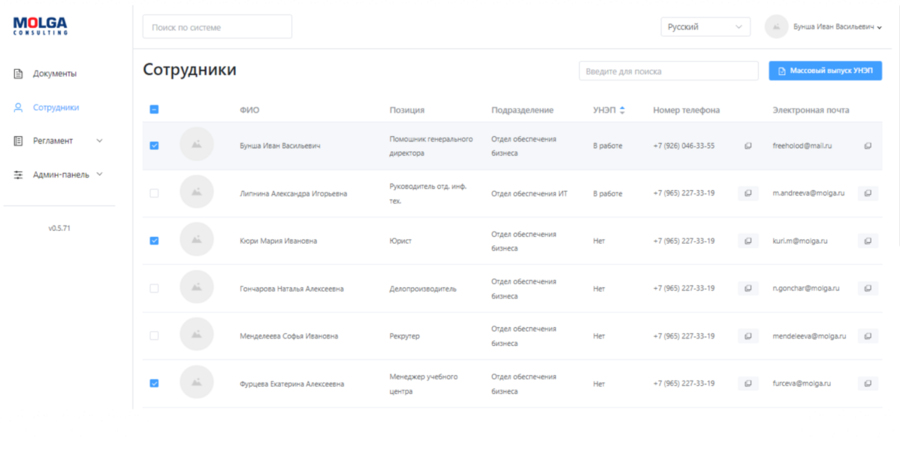The height and width of the screenshot is (452, 900).
Task: Uncheck the checkbox for Бунша Иван Васильевич
Action: [x=154, y=146]
